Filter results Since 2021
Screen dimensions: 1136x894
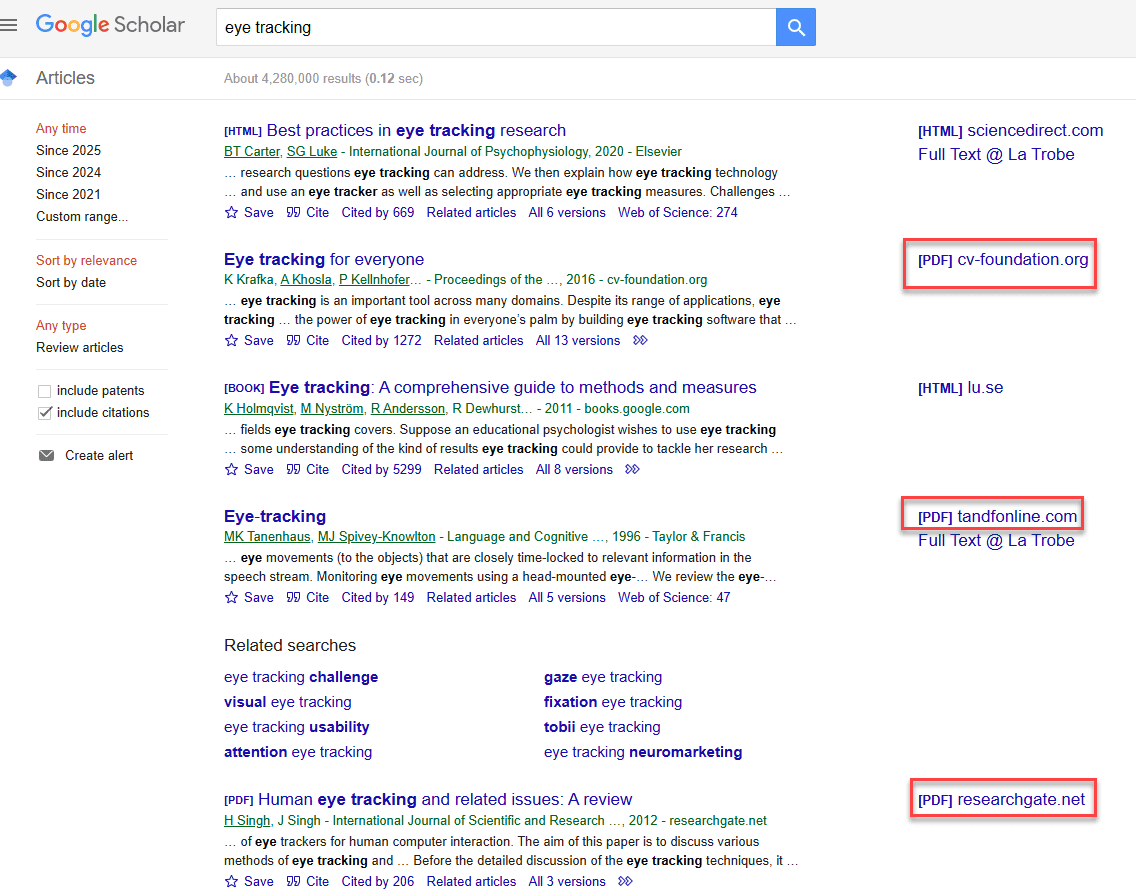pos(69,194)
